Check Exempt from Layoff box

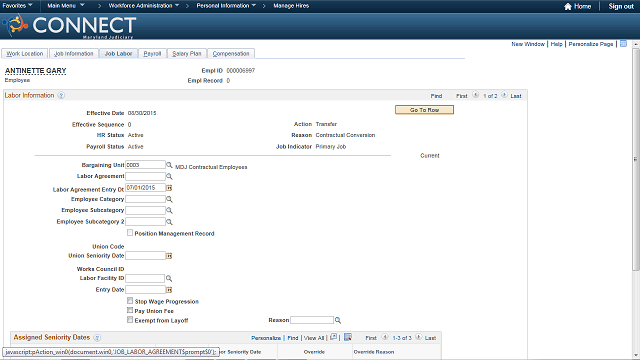pyautogui.click(x=130, y=320)
